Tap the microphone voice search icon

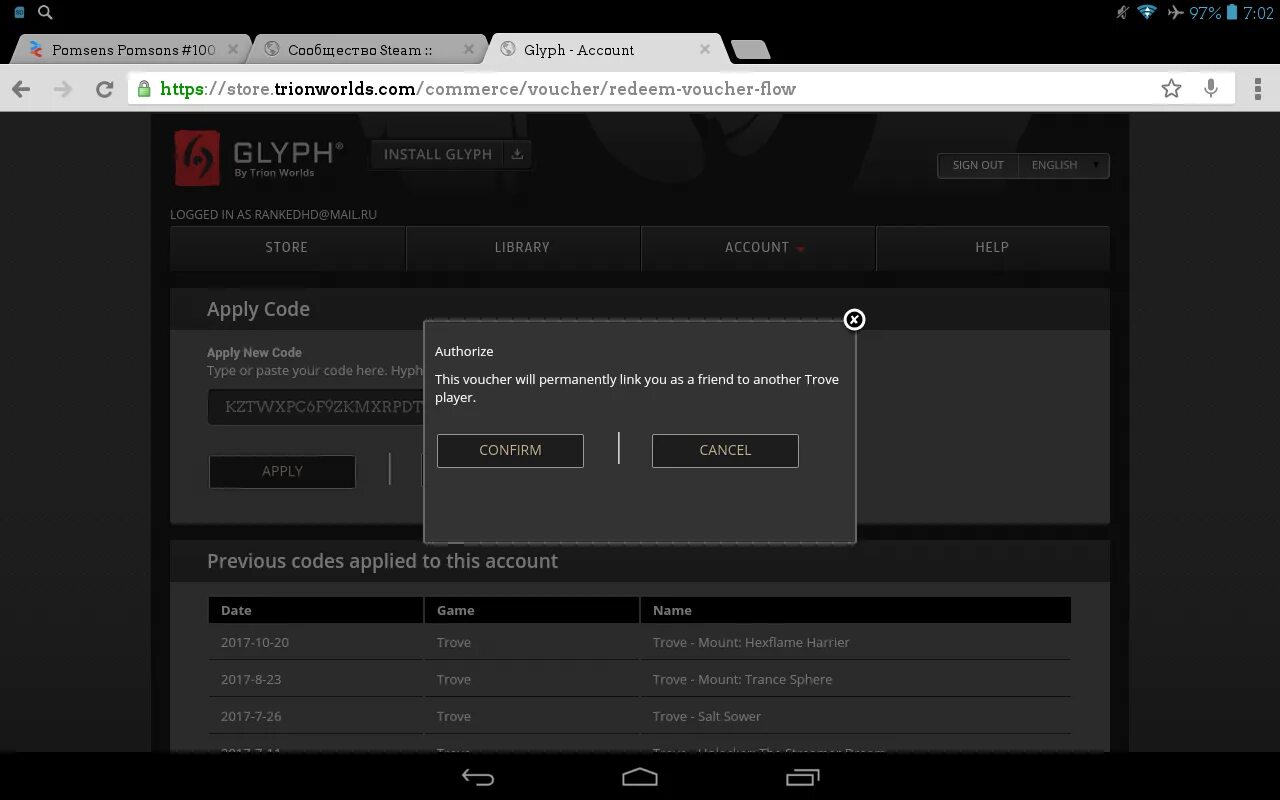click(1211, 89)
